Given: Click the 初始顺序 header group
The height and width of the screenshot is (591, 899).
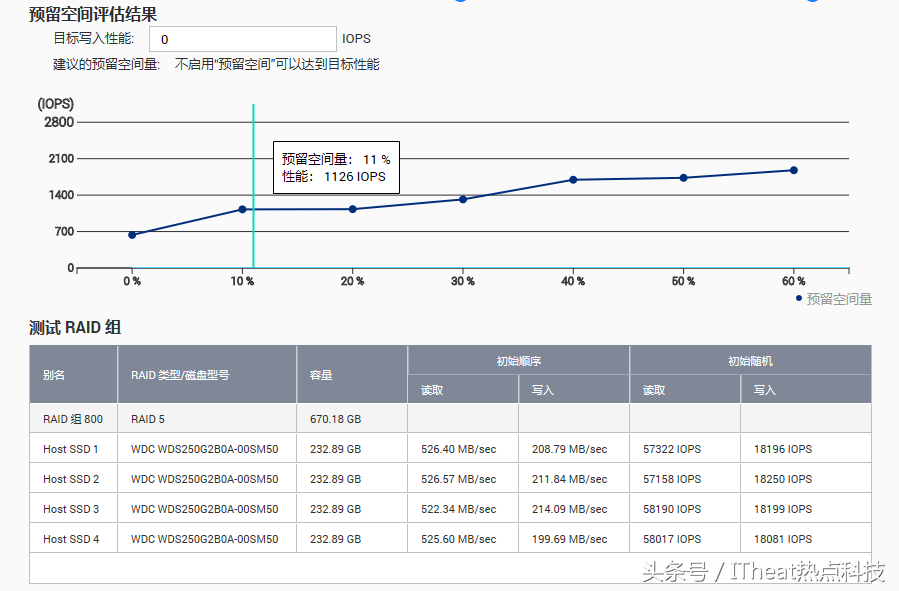Looking at the screenshot, I should pos(518,361).
